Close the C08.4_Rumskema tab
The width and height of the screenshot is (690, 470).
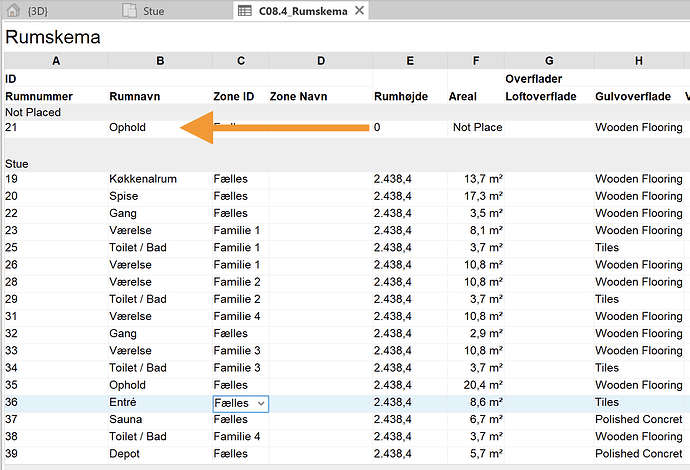tap(360, 10)
